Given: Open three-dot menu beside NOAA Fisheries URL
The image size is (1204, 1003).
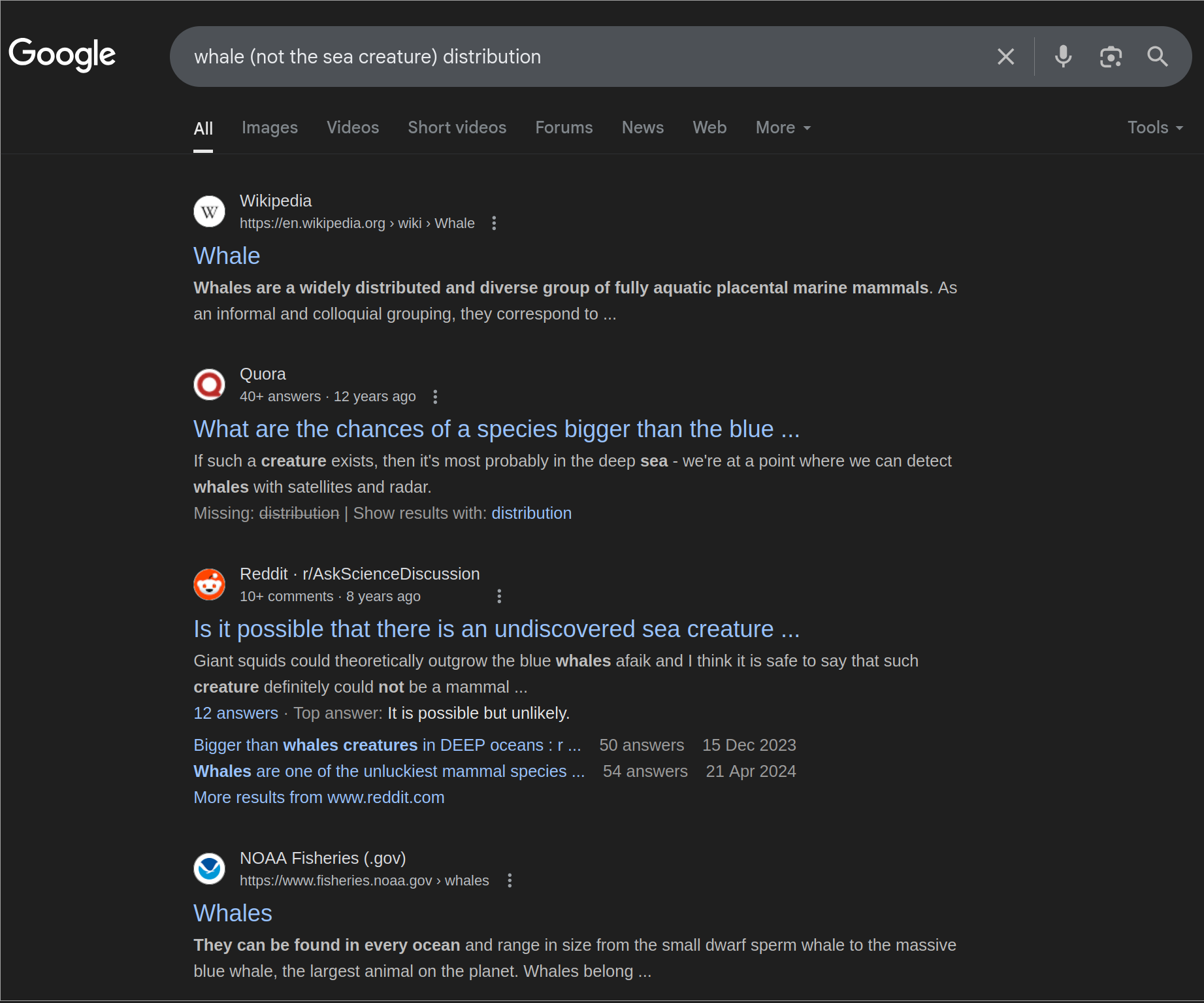Looking at the screenshot, I should pyautogui.click(x=510, y=880).
